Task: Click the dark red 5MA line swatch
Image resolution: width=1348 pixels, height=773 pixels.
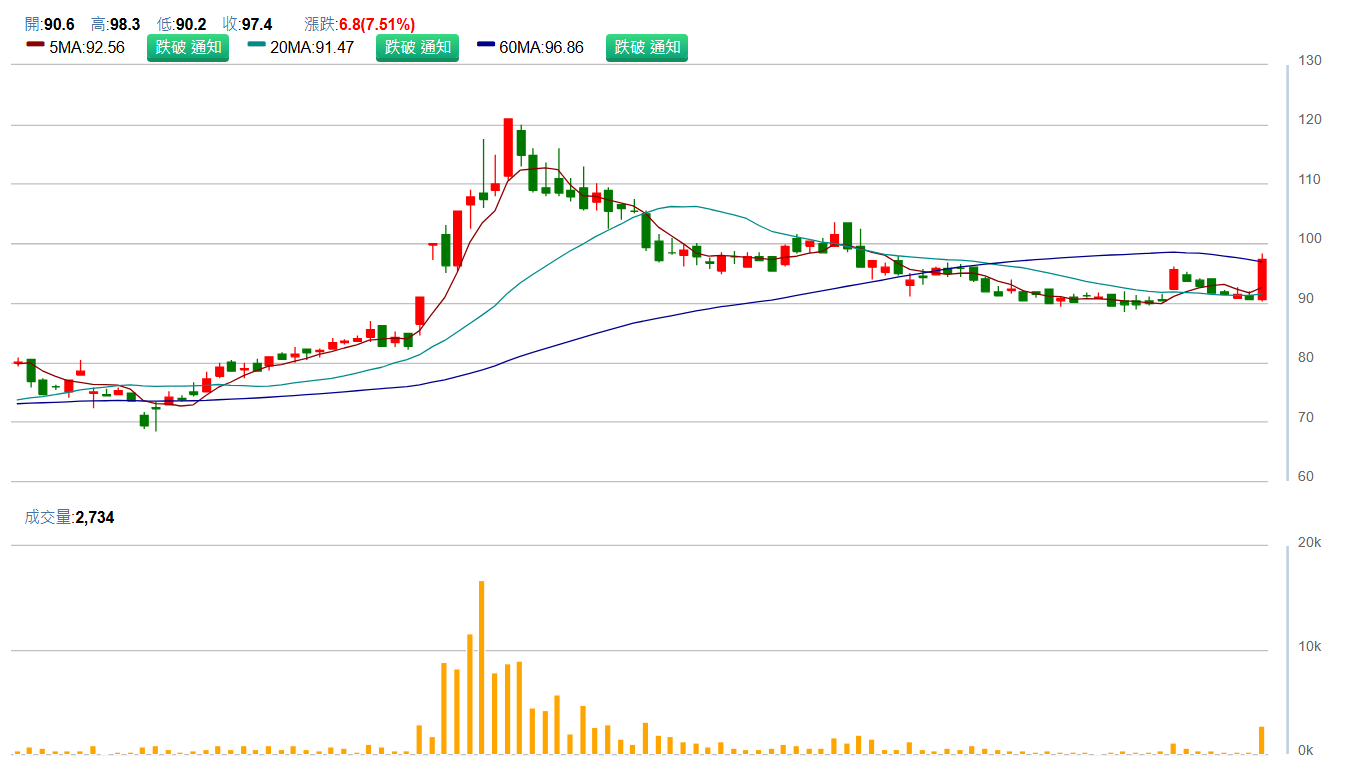Action: (34, 45)
